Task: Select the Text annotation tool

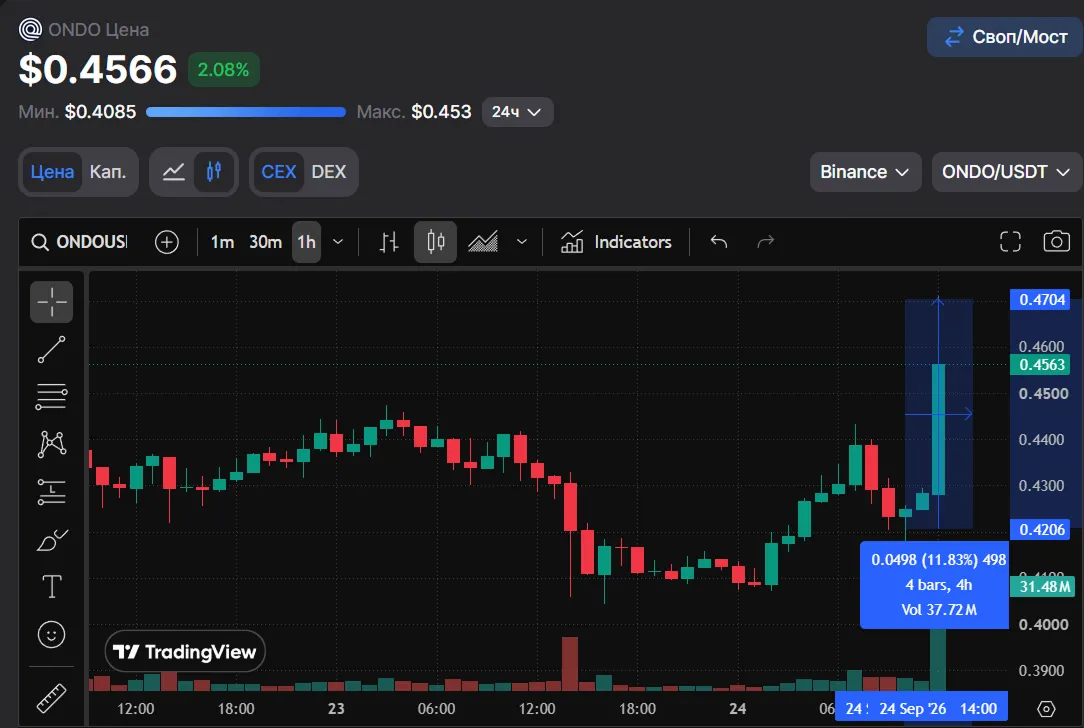Action: [51, 587]
